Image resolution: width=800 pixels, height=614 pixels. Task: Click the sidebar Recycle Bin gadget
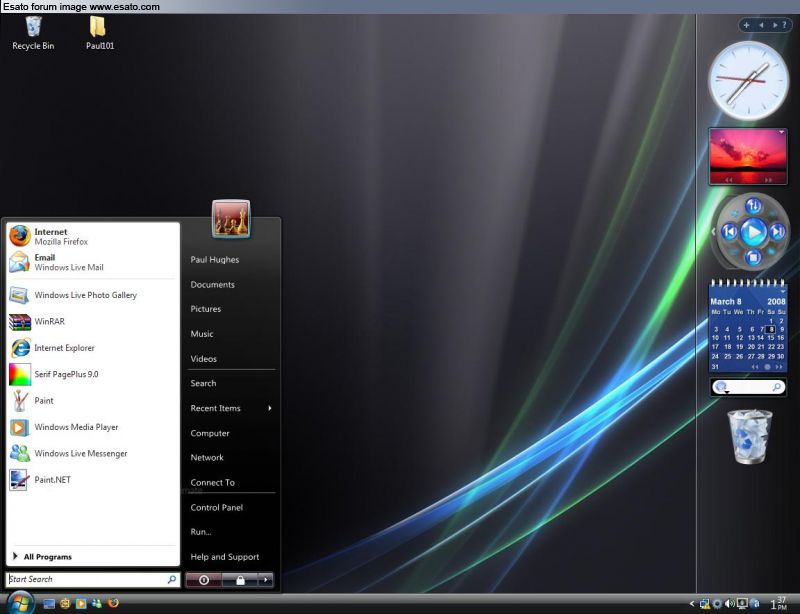[749, 437]
